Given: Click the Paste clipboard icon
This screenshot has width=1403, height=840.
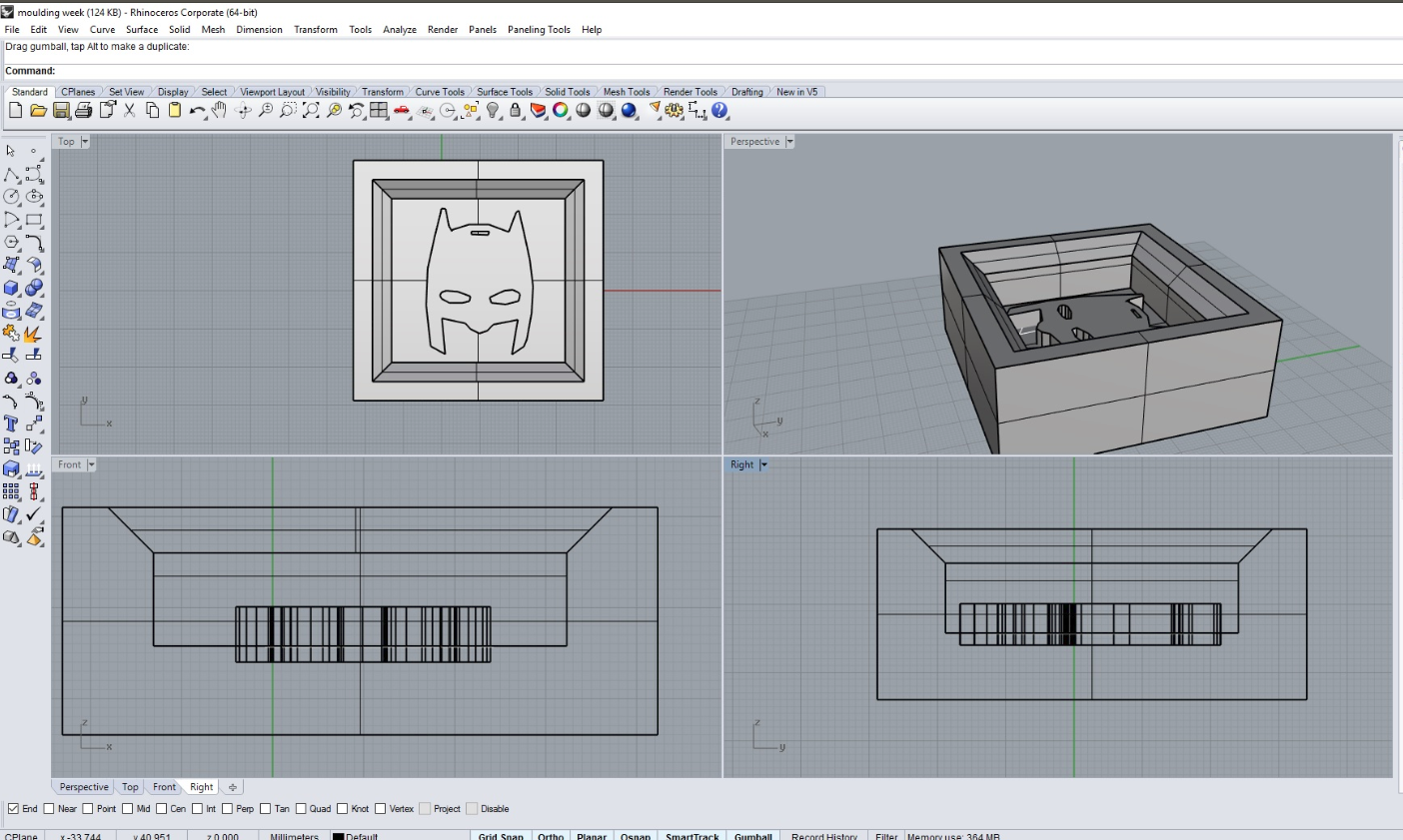Looking at the screenshot, I should (x=175, y=111).
